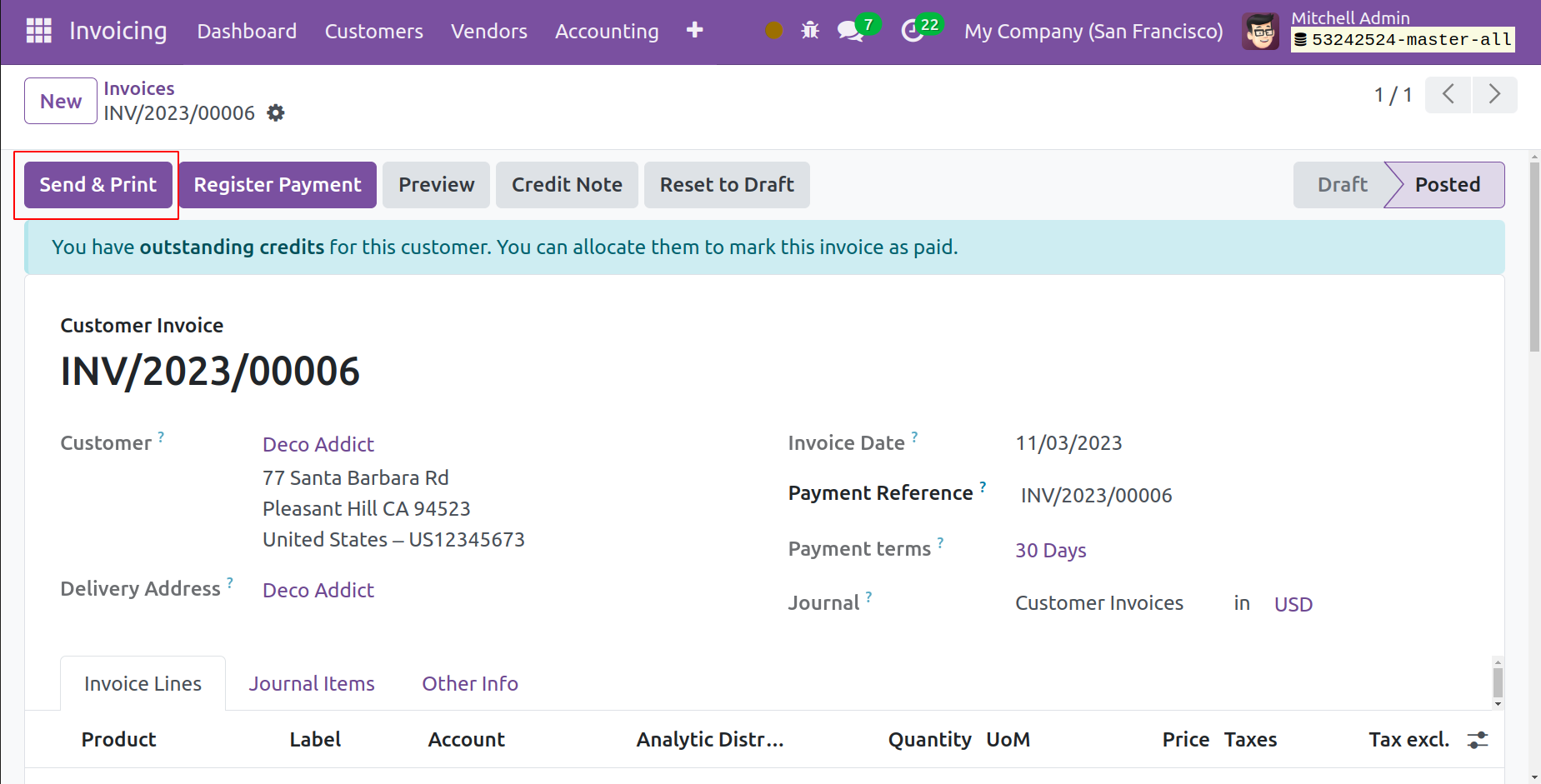Click the brown status circle icon
The height and width of the screenshot is (784, 1541).
[773, 31]
